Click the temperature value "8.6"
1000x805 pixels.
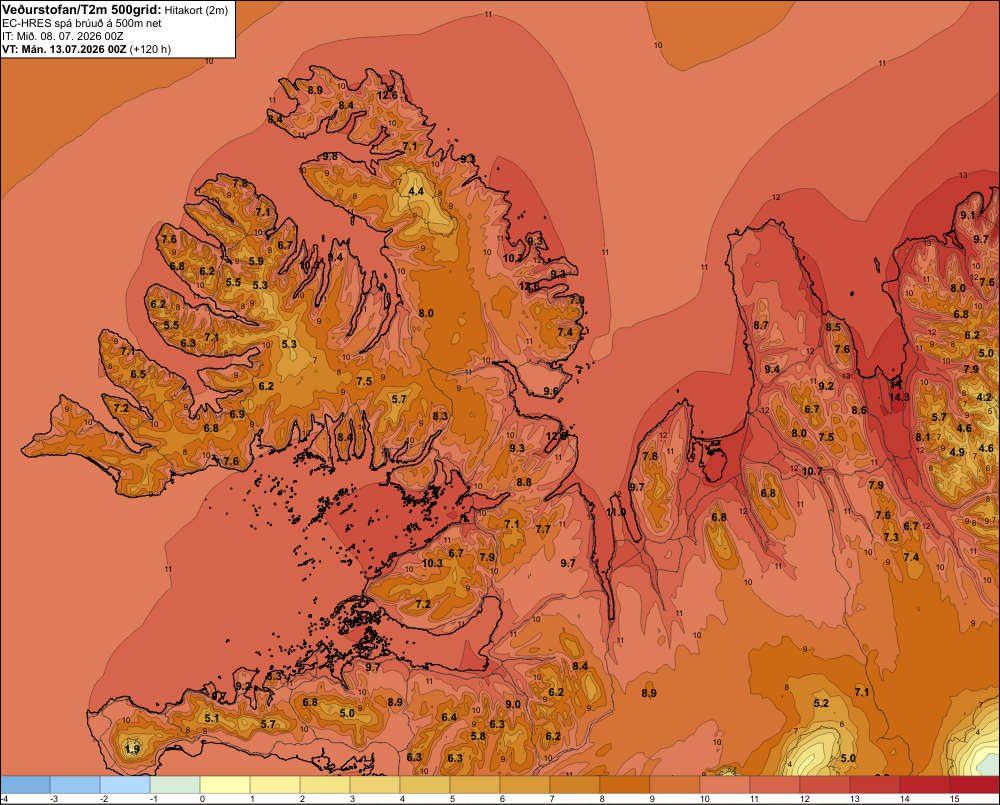[x=859, y=410]
